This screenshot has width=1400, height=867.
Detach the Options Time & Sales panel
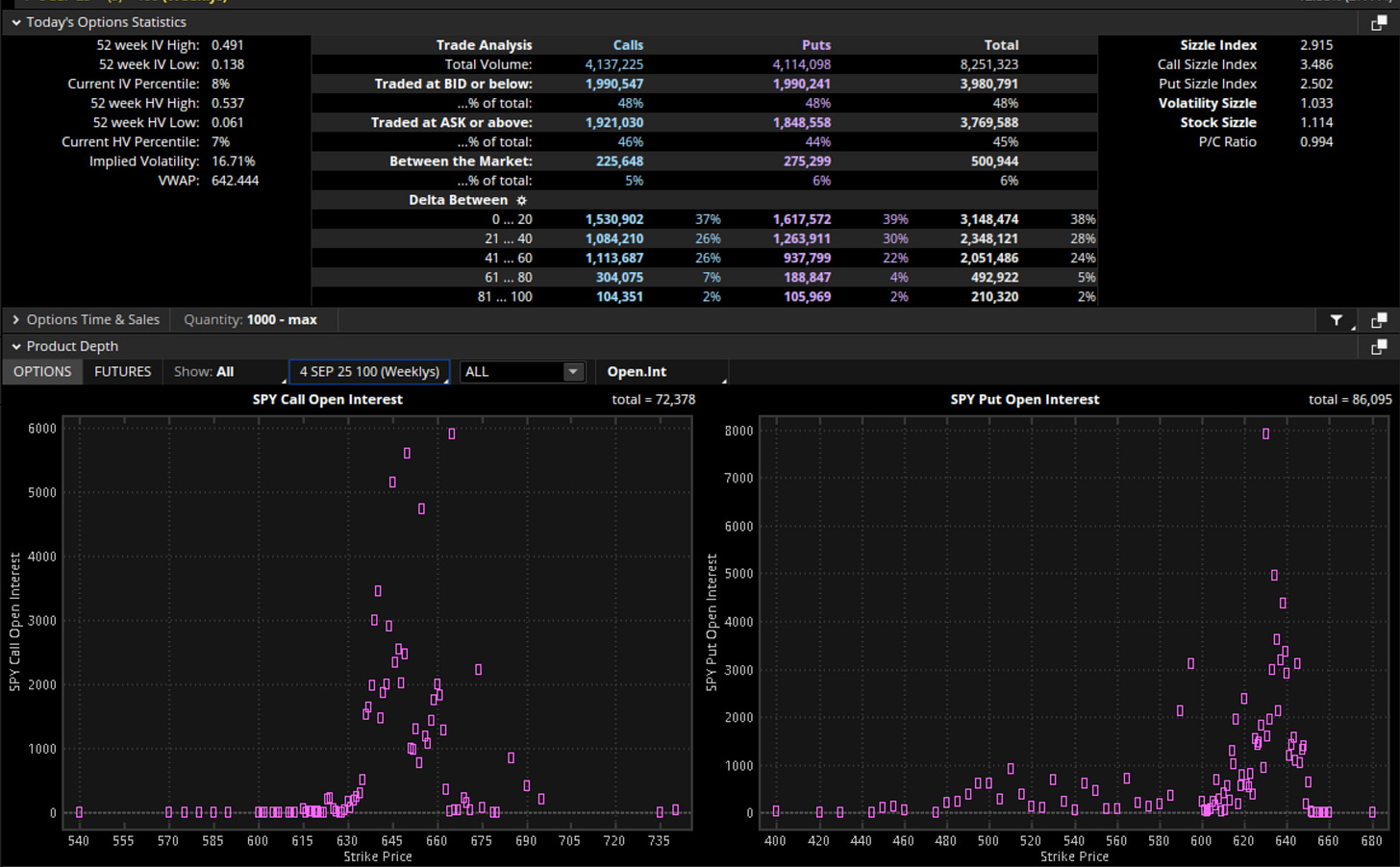tap(1379, 320)
